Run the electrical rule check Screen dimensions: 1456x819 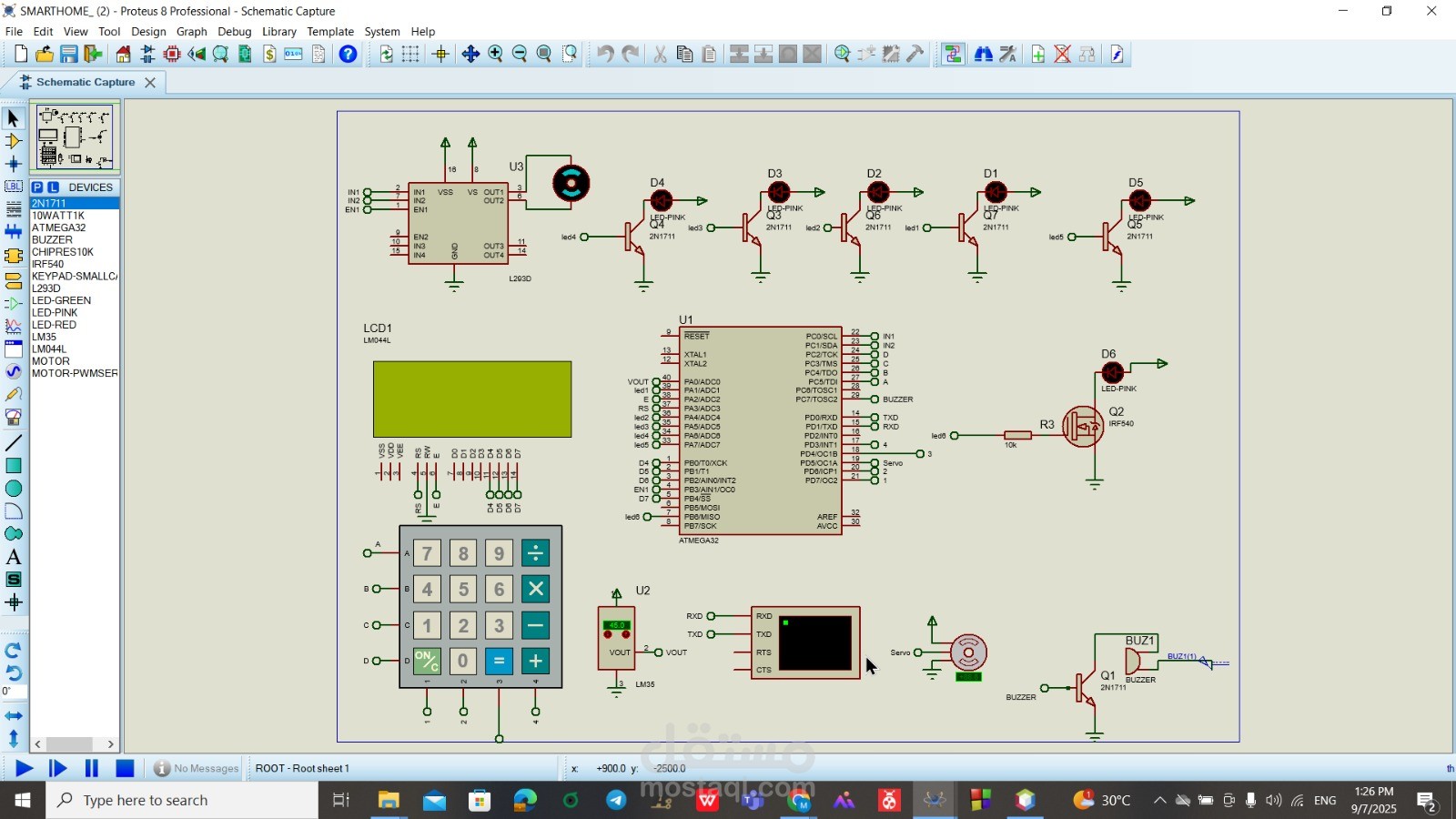[x=1117, y=54]
